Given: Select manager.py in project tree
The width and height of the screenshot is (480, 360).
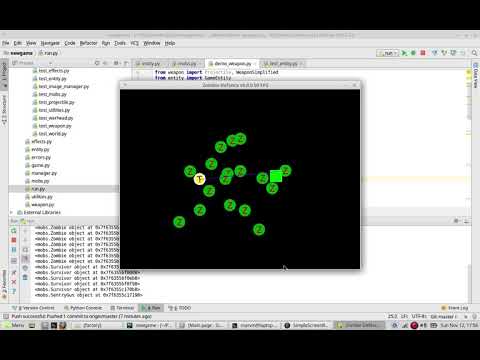Looking at the screenshot, I should 41,173.
